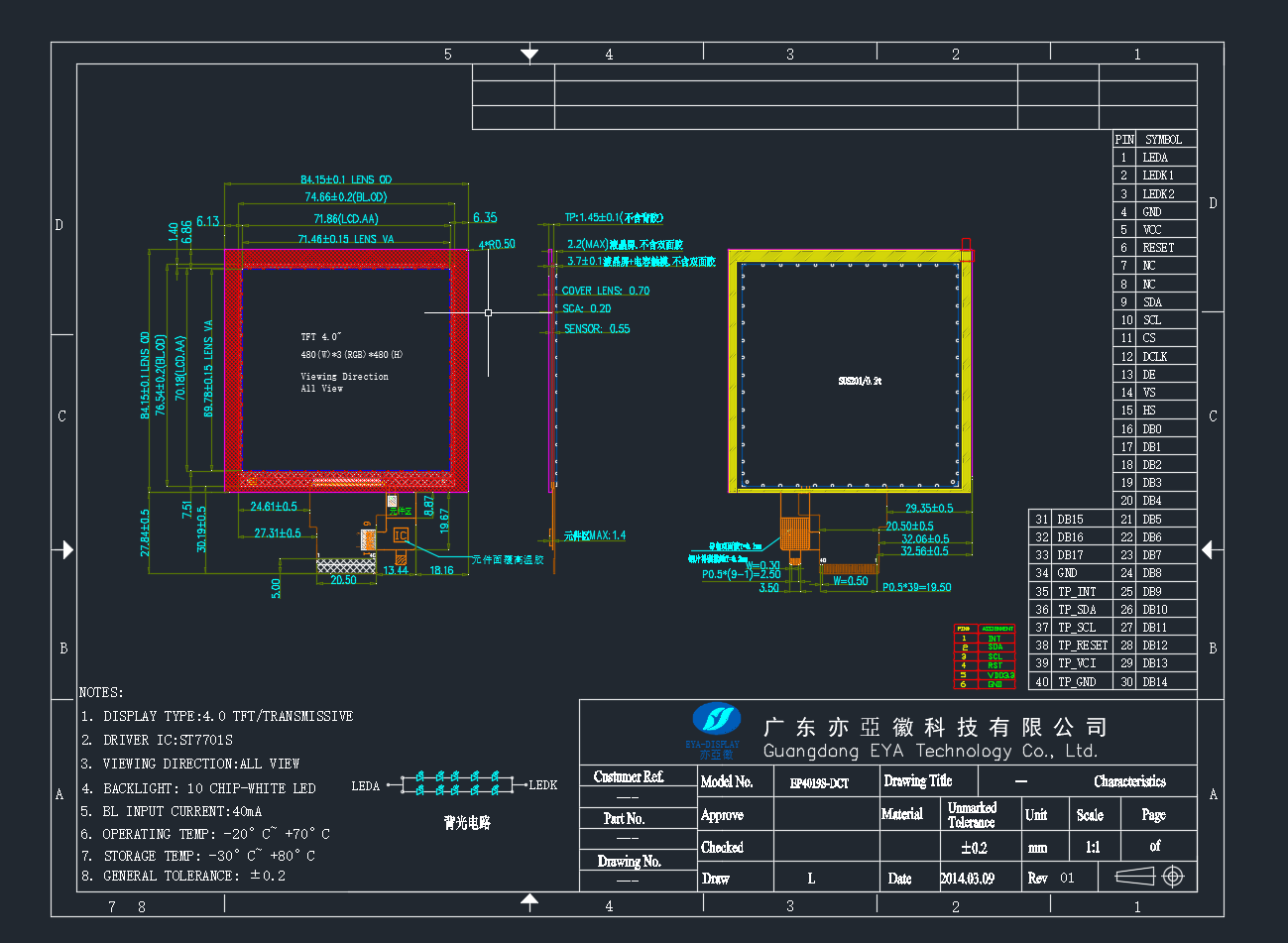Viewport: 1288px width, 943px height.
Task: Select the 'NOTES:' heading
Action: click(x=101, y=692)
